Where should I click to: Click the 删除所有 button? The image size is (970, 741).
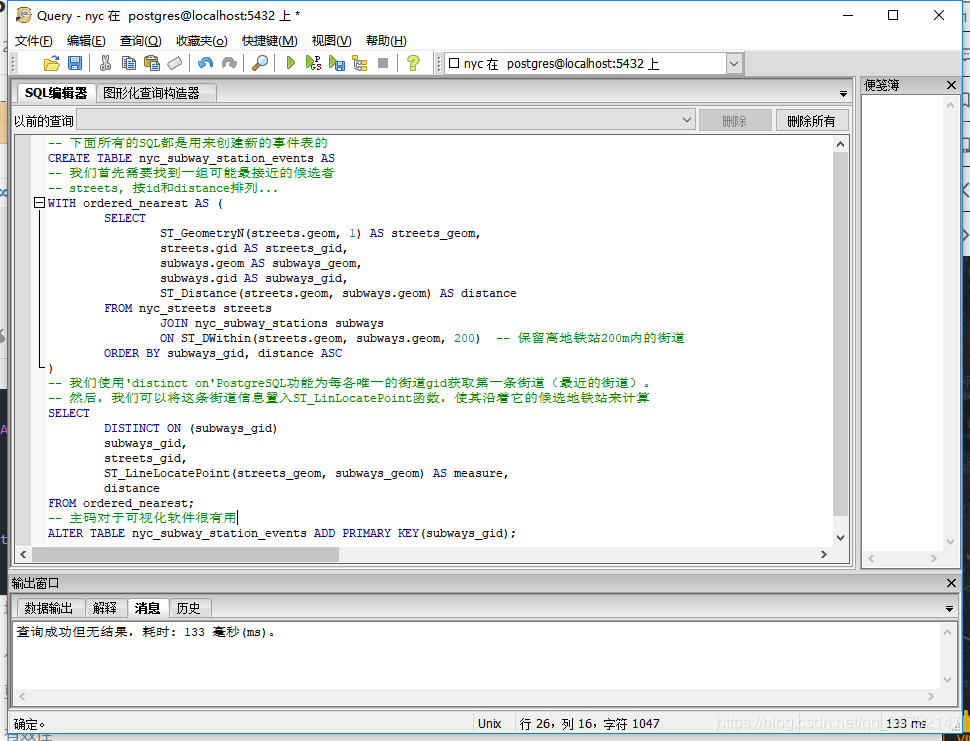(x=812, y=121)
